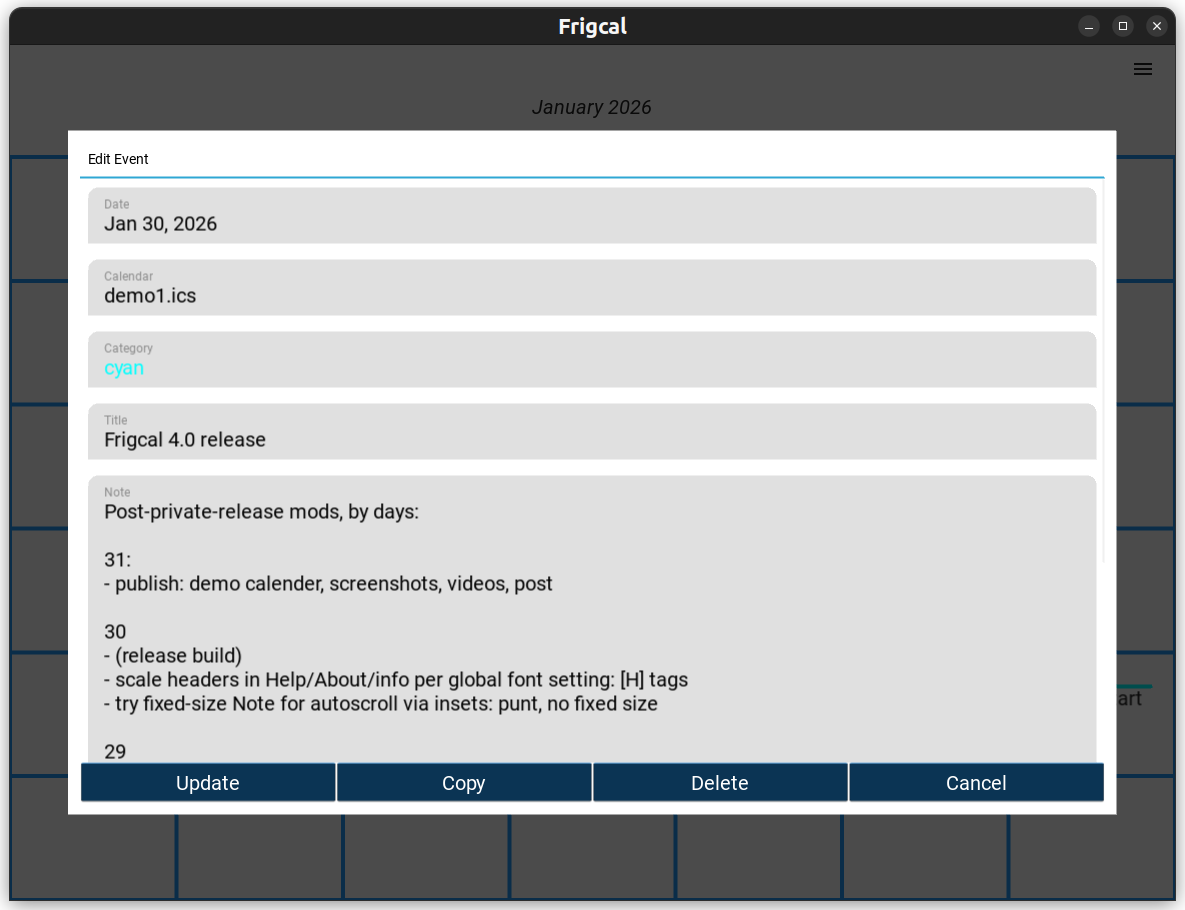Minimize the Frigcal window

coord(1089,26)
